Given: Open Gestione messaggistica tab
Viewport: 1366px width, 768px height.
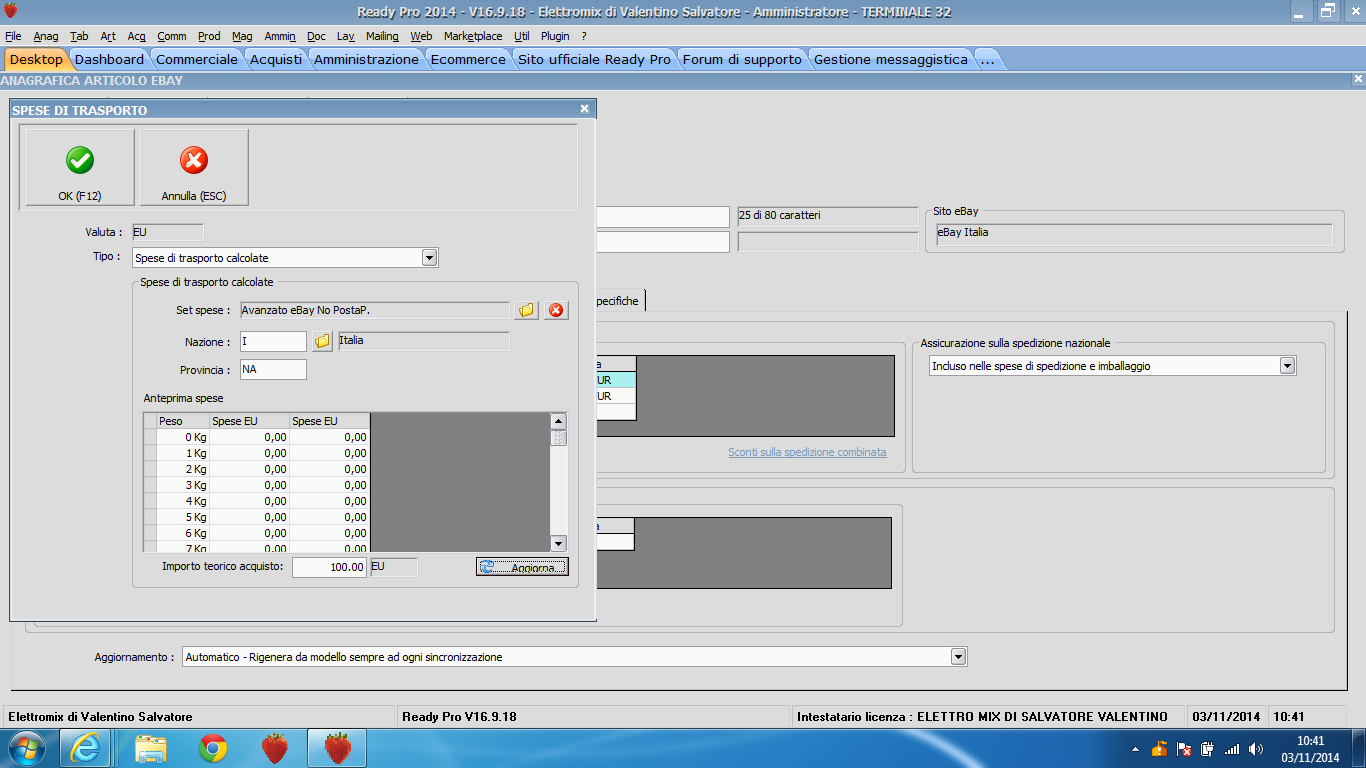Looking at the screenshot, I should [891, 59].
